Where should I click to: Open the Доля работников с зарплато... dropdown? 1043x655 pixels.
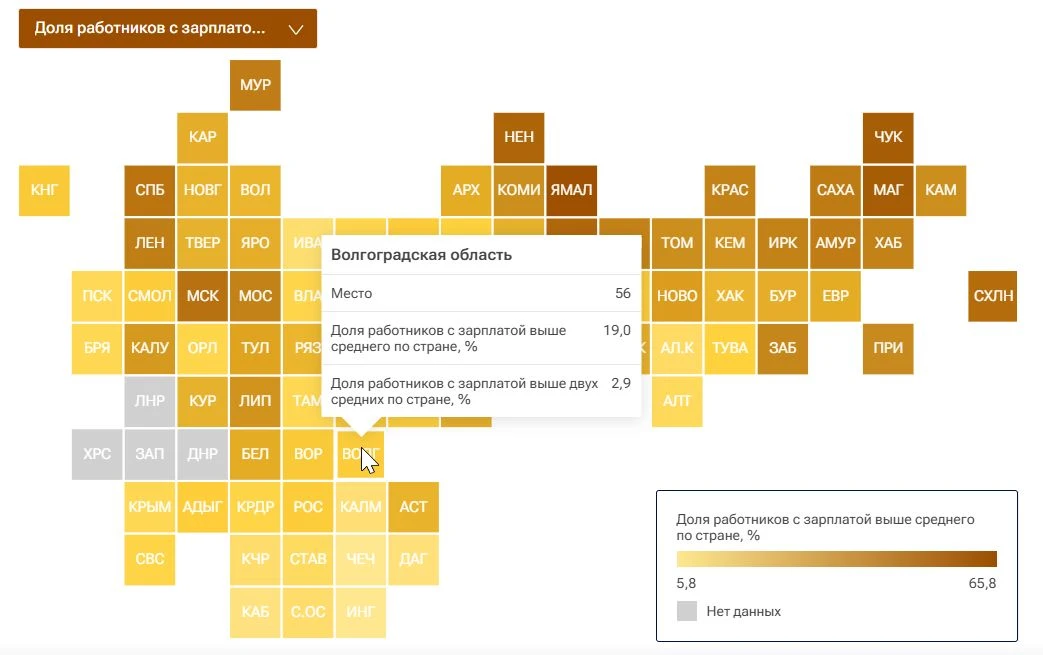point(168,29)
